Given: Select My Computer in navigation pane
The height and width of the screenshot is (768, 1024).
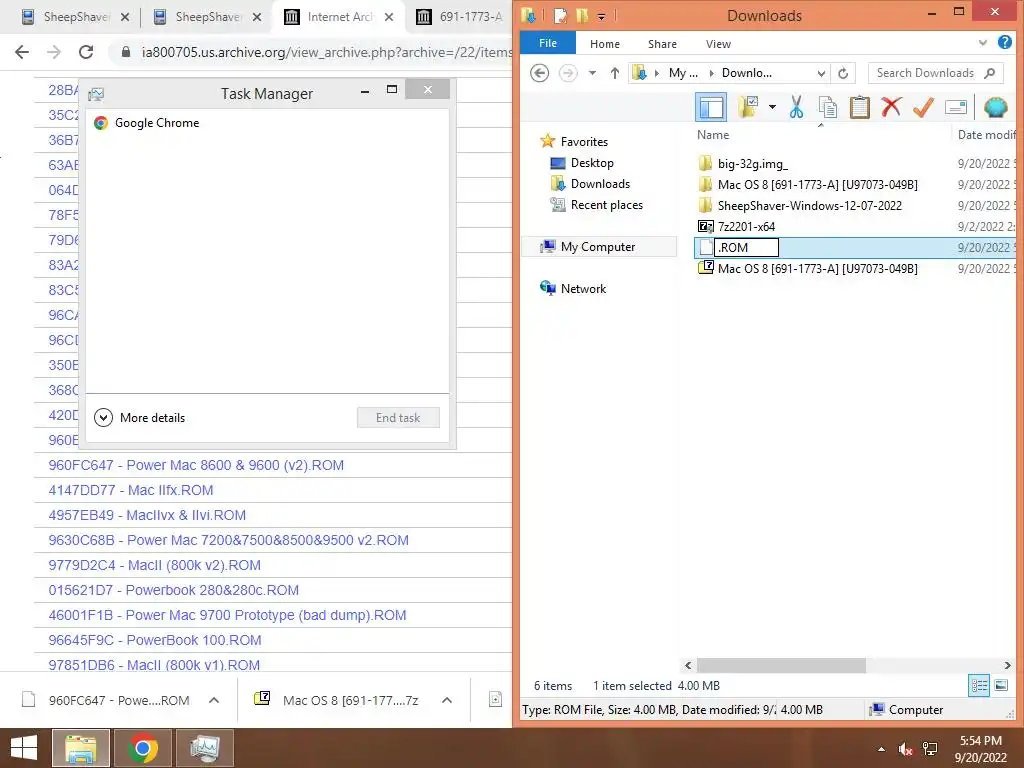Looking at the screenshot, I should [x=598, y=247].
